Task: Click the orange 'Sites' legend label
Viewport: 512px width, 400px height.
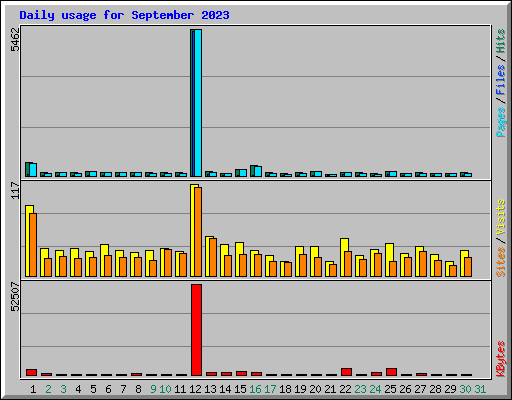Action: (501, 262)
